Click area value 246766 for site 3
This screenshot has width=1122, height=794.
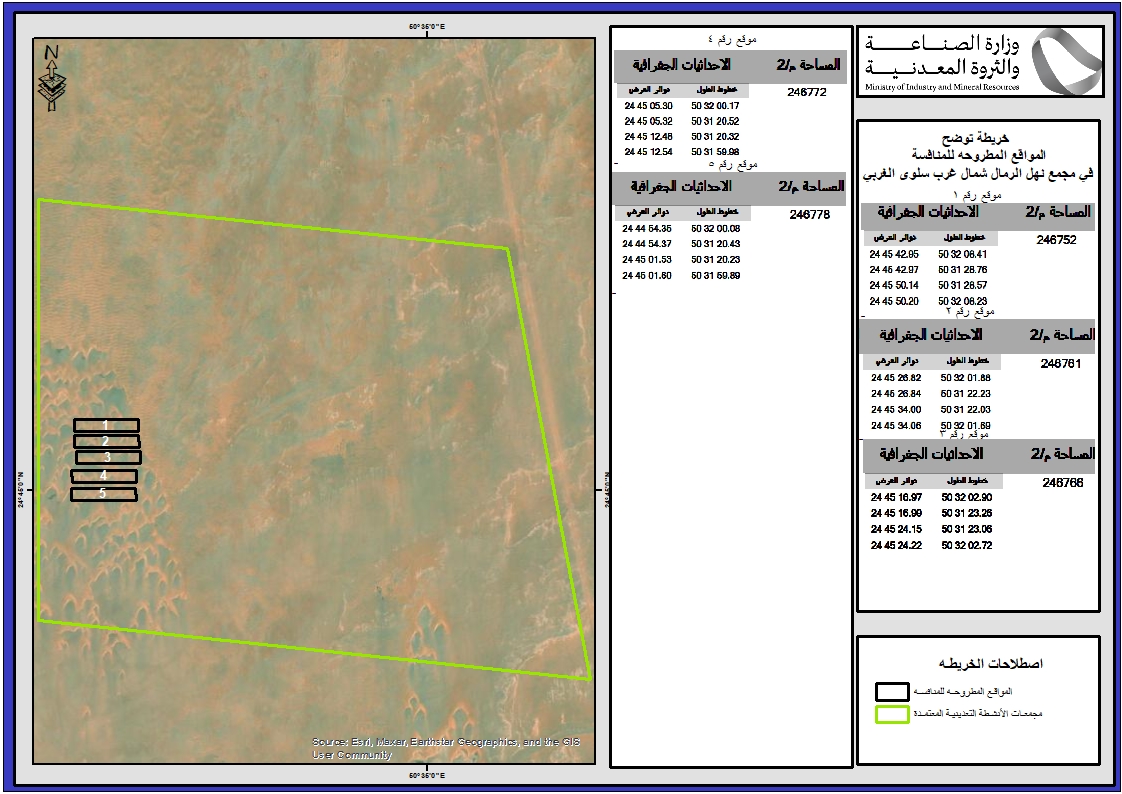click(1062, 482)
